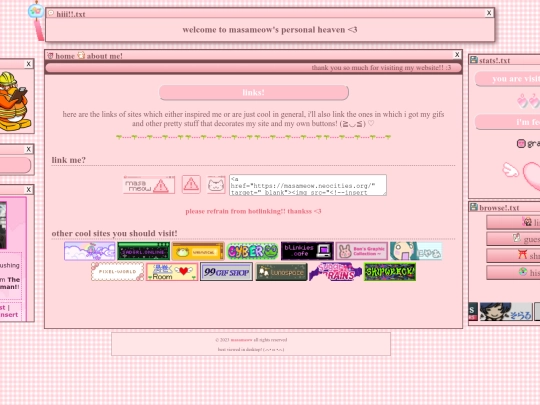Open the about me! link
Screen dimensions: 540x405
pyautogui.click(x=104, y=56)
